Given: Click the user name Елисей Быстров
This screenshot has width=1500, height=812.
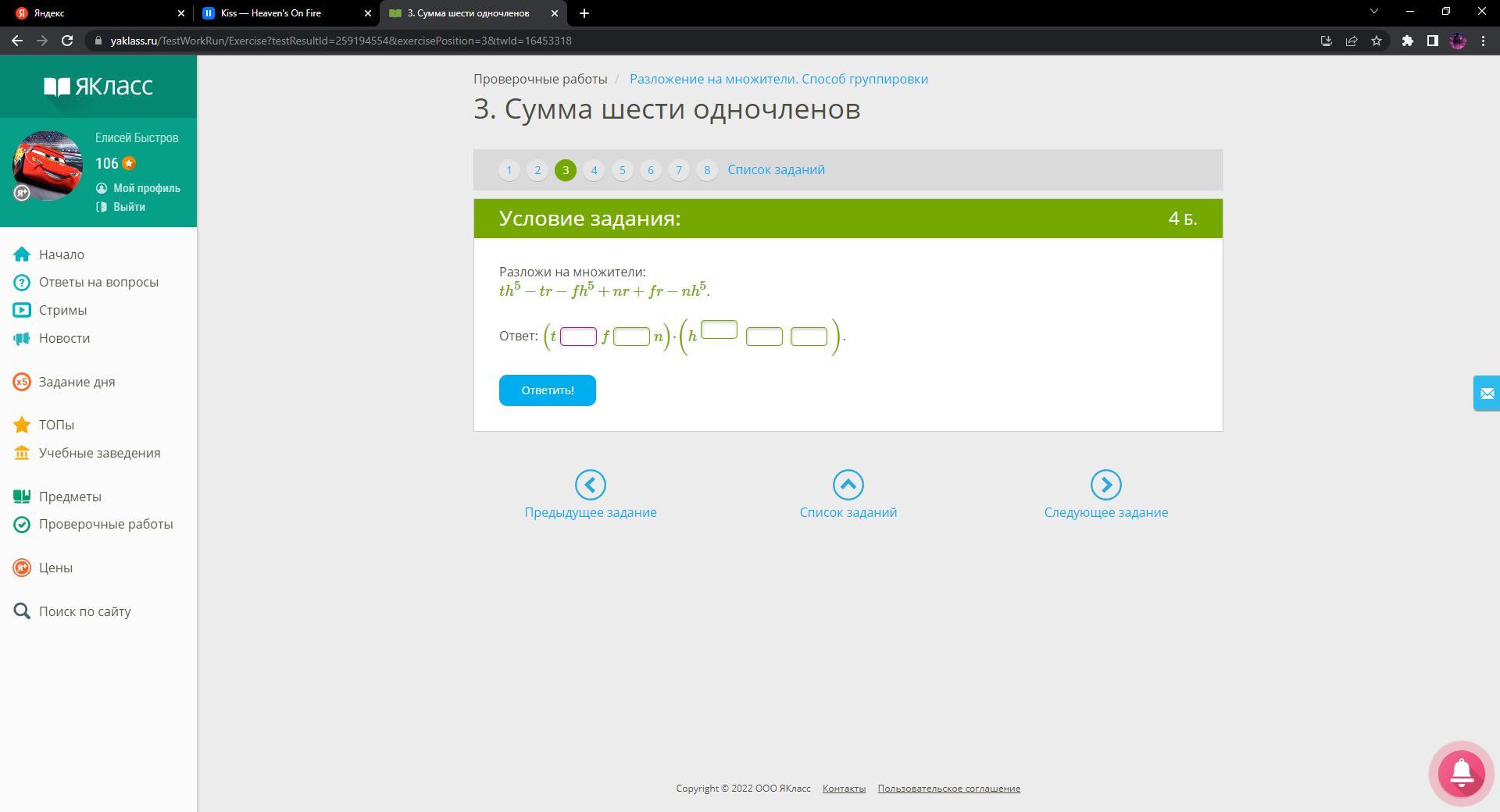Looking at the screenshot, I should point(137,138).
